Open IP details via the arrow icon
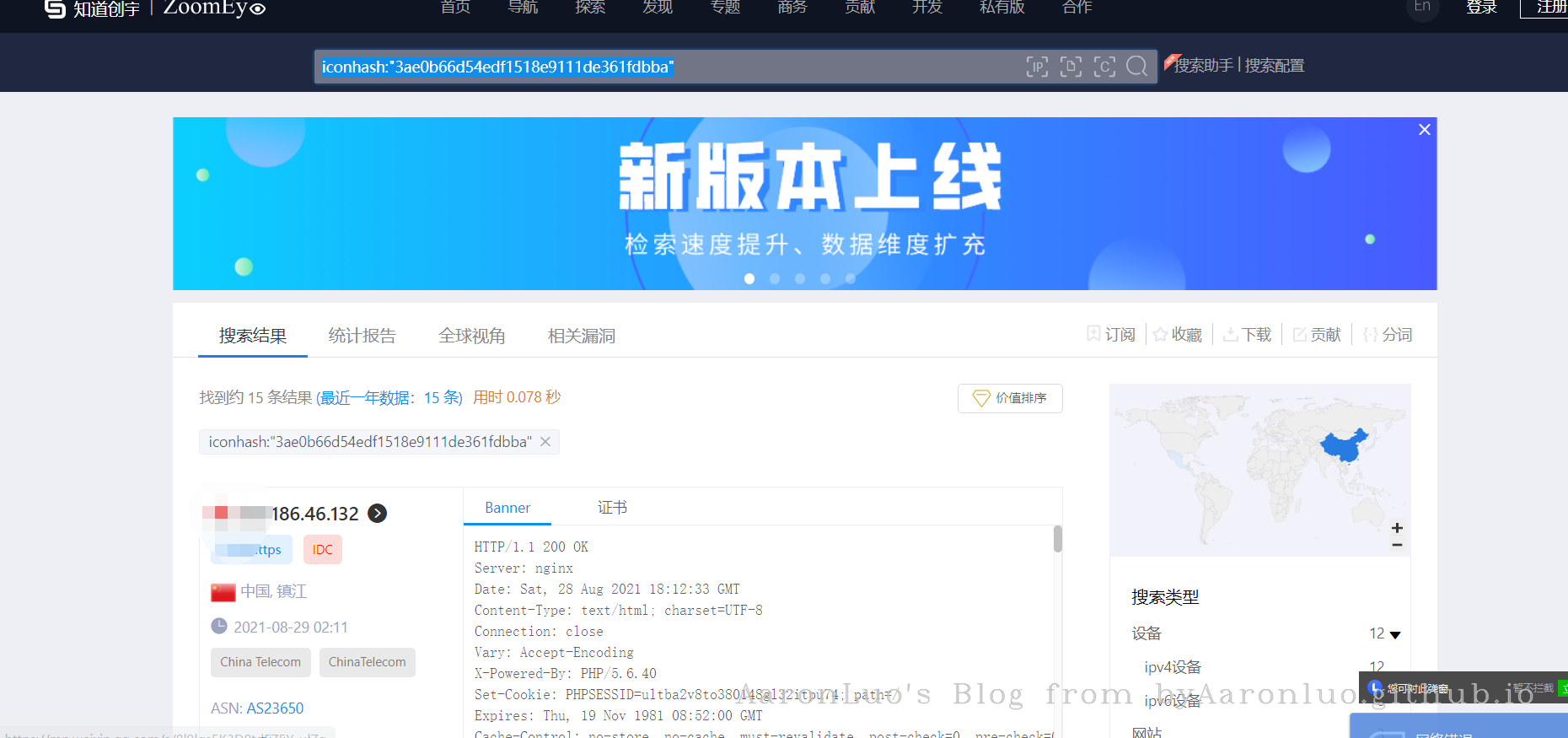1568x738 pixels. click(x=378, y=513)
